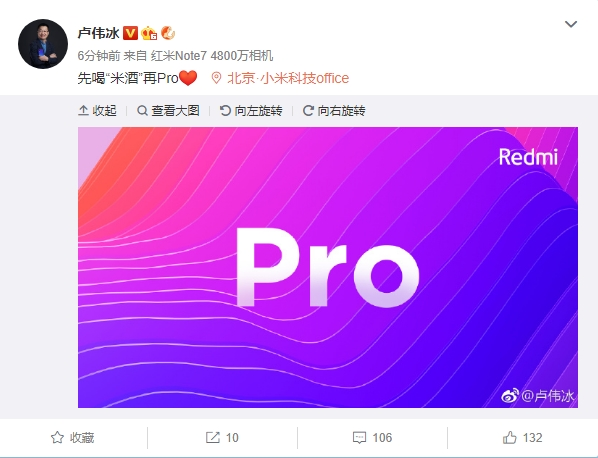
Task: Open 红米Note7 4800万相机 source link
Action: tap(212, 56)
